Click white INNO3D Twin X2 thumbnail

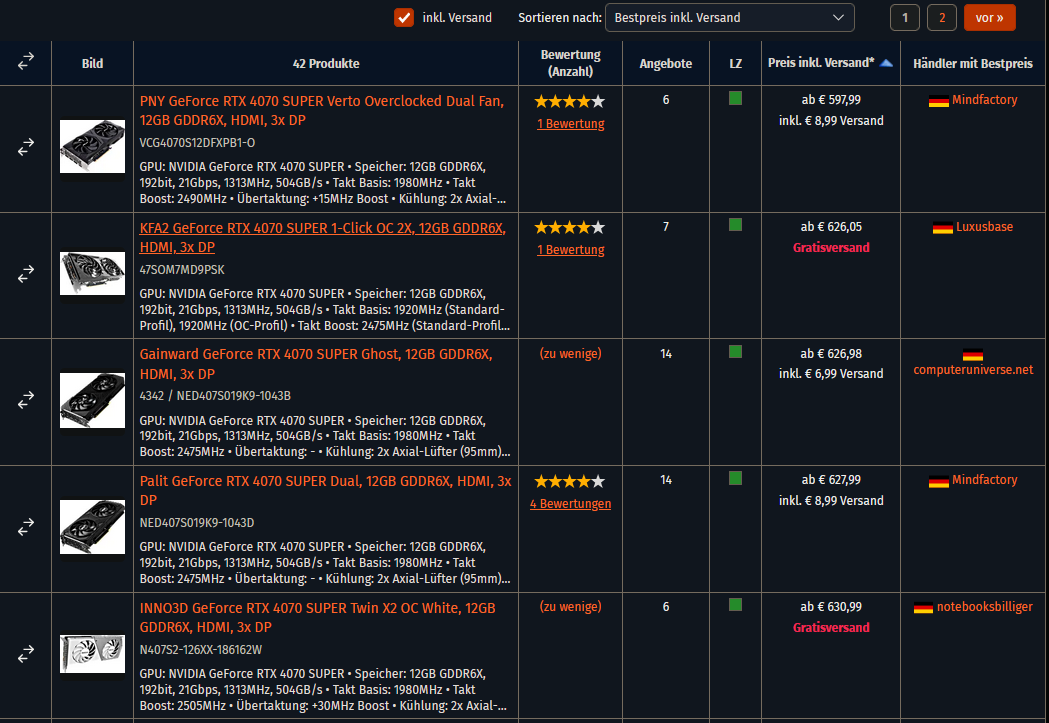tap(92, 653)
